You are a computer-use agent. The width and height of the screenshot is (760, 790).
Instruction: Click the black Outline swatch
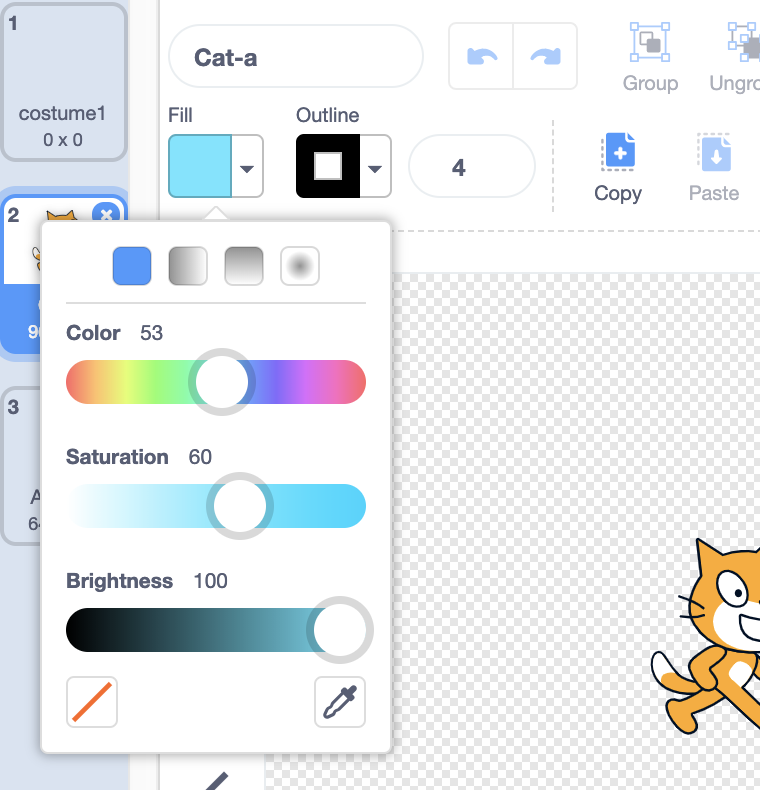(x=328, y=166)
